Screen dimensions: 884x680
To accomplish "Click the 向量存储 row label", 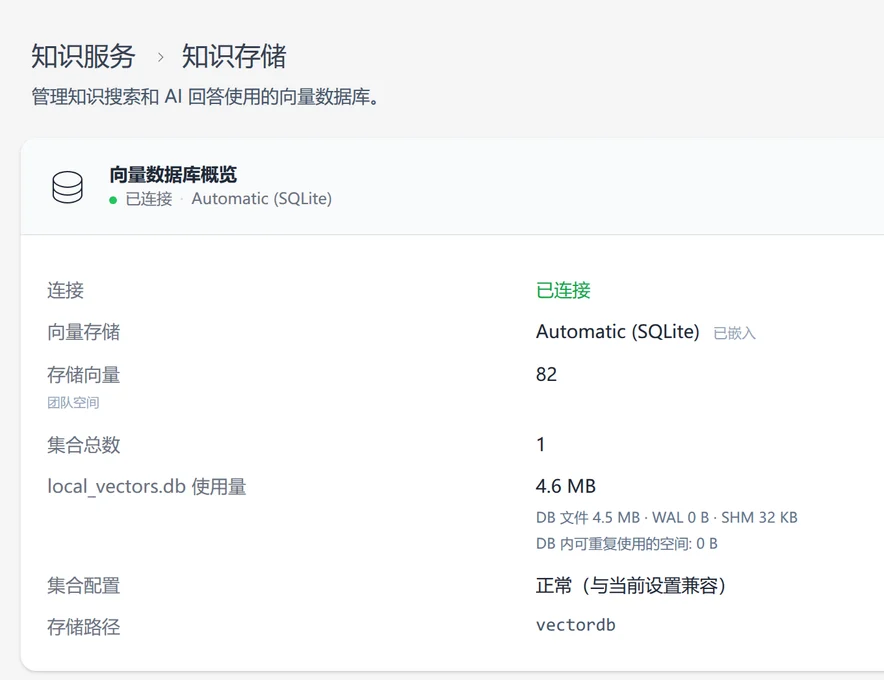I will pos(83,332).
